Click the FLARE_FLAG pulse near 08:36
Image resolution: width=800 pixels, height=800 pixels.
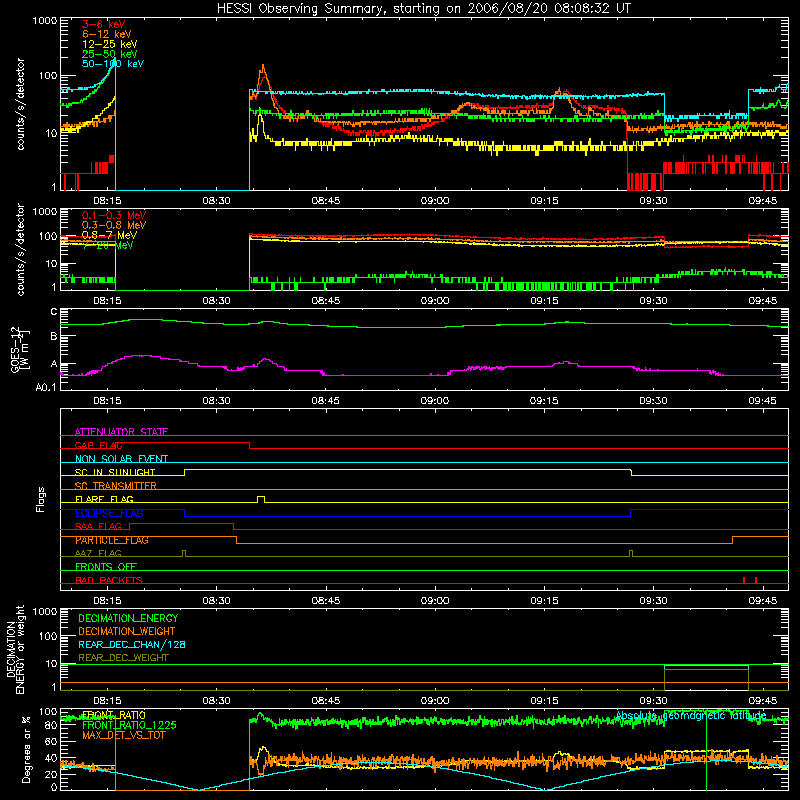261,499
